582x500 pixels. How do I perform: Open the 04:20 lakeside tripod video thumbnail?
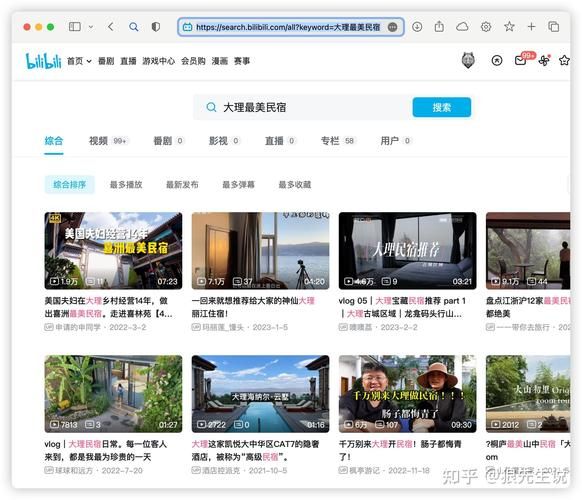click(260, 251)
